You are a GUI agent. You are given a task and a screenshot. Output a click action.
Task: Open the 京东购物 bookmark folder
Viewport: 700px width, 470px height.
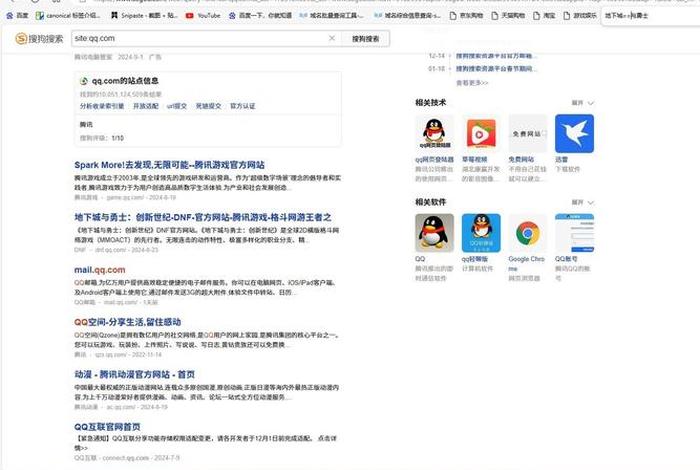tap(466, 16)
